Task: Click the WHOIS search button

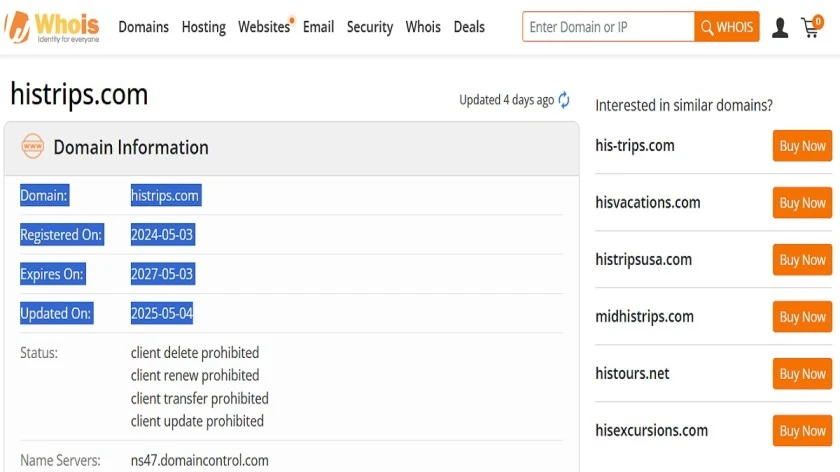Action: [x=726, y=27]
